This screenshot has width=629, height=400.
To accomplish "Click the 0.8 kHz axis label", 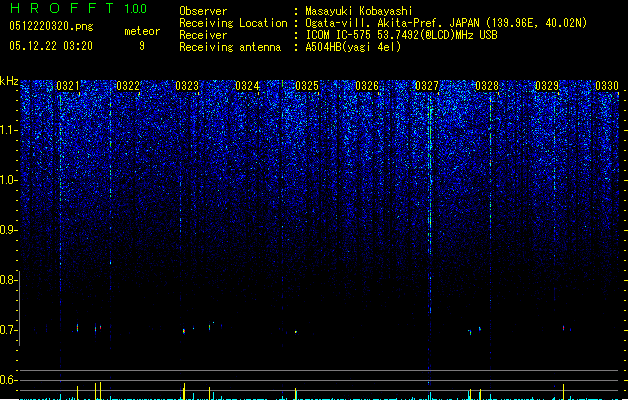I will tap(9, 280).
